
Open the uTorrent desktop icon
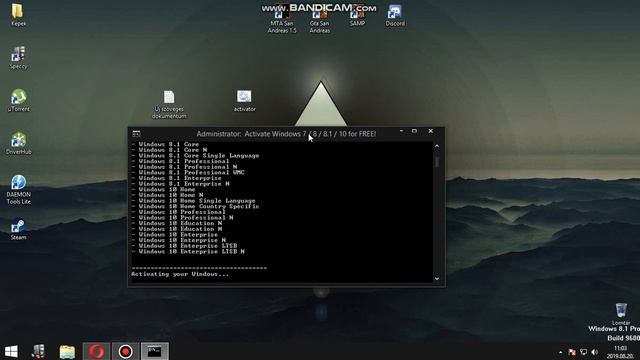[x=18, y=100]
